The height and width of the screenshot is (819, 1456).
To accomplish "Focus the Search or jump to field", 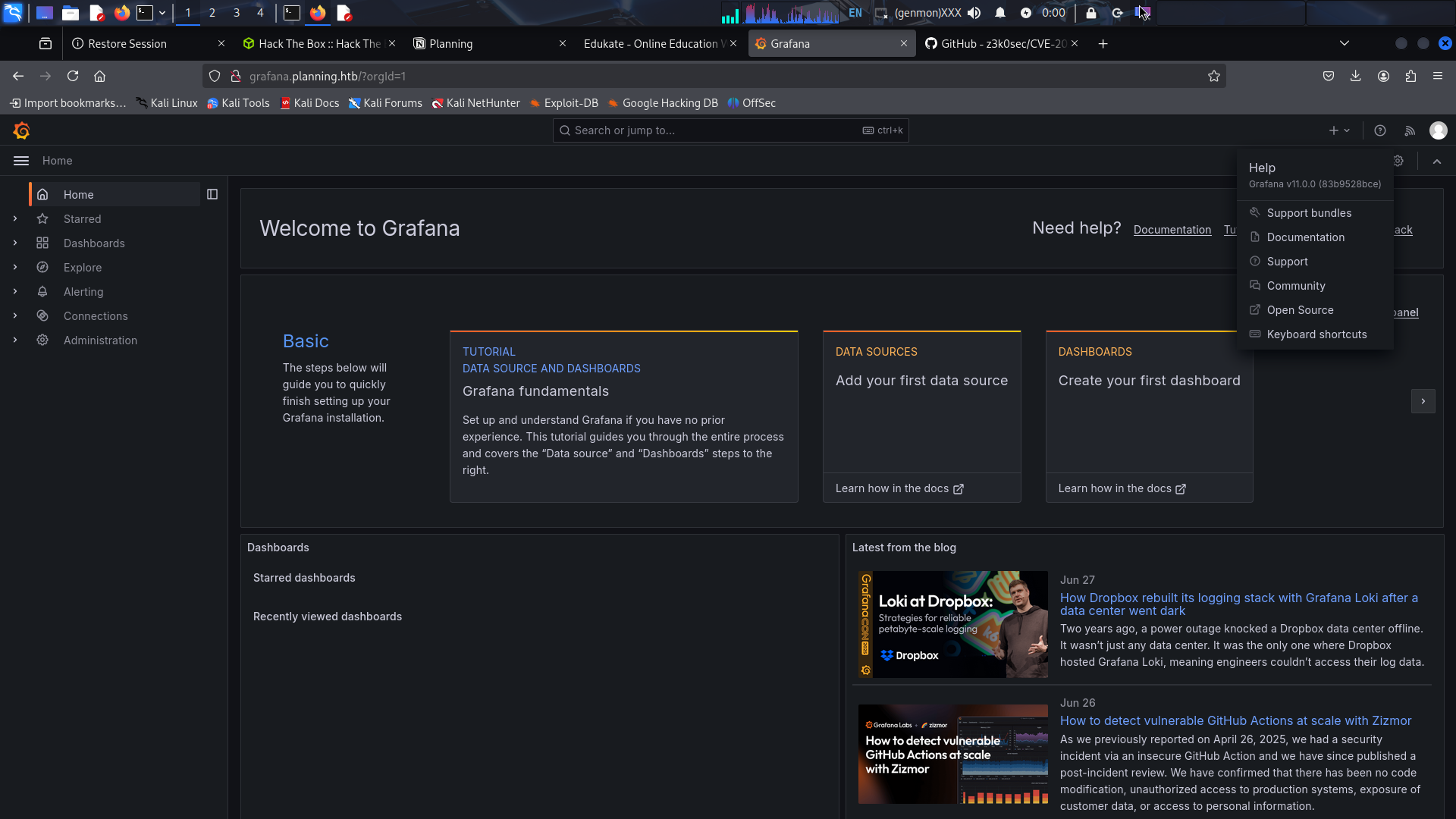I will 713,130.
